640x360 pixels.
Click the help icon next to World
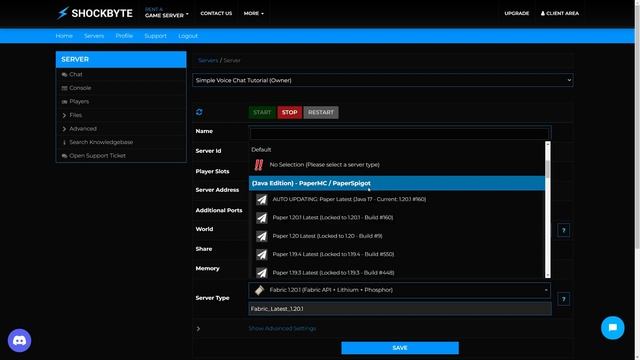(563, 230)
